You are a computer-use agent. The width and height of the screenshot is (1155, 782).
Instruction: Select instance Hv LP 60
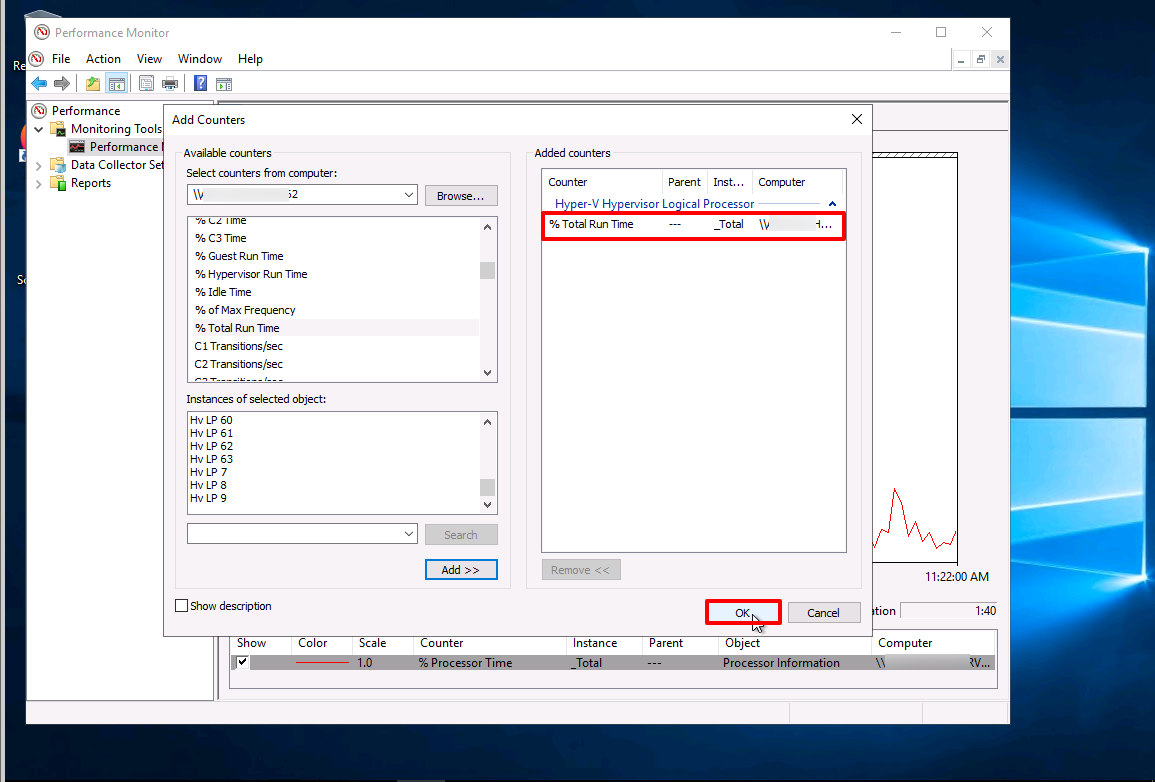pos(211,420)
